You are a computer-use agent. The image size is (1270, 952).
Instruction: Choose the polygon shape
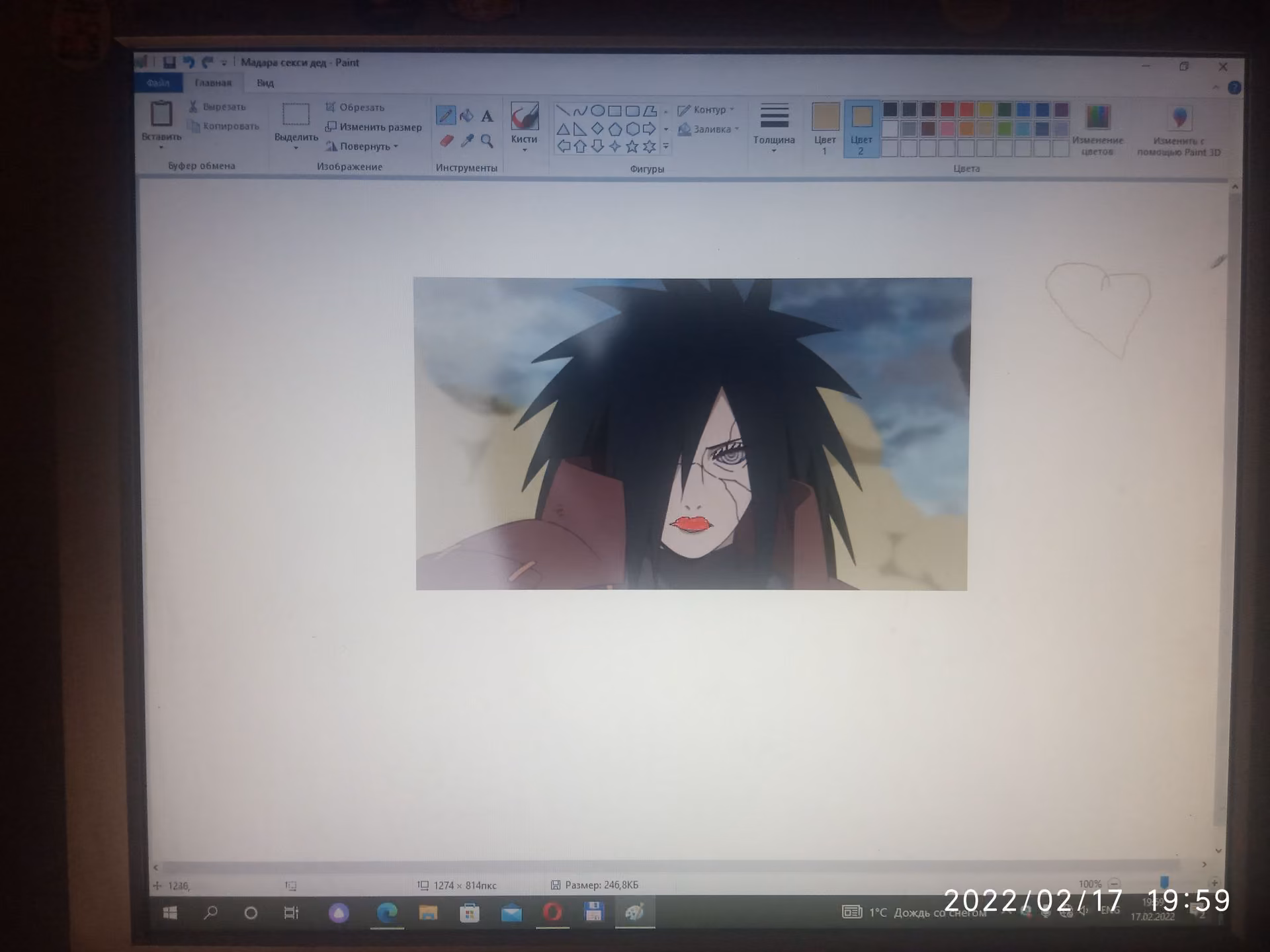pyautogui.click(x=650, y=111)
